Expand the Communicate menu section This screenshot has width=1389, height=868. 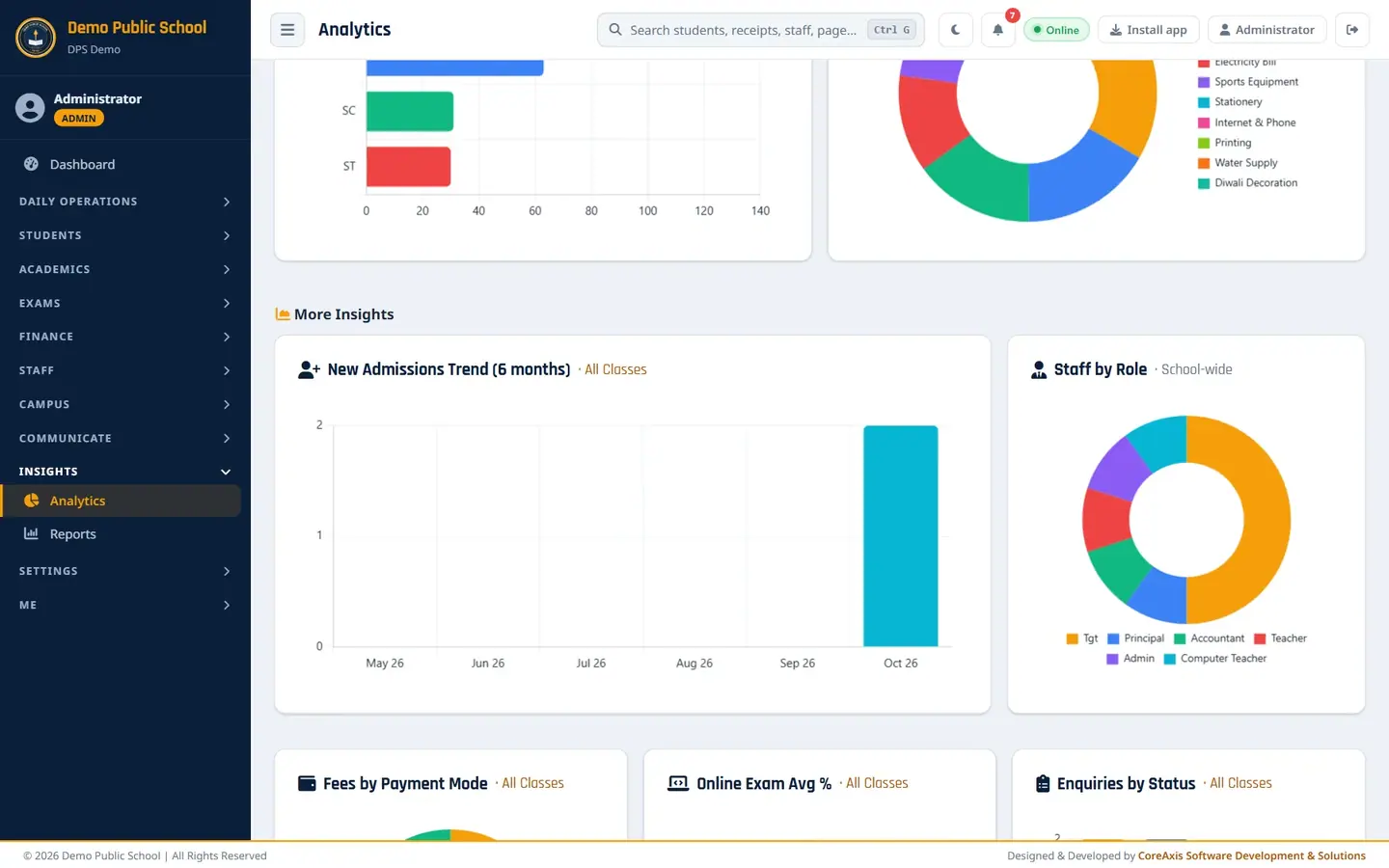pyautogui.click(x=125, y=438)
